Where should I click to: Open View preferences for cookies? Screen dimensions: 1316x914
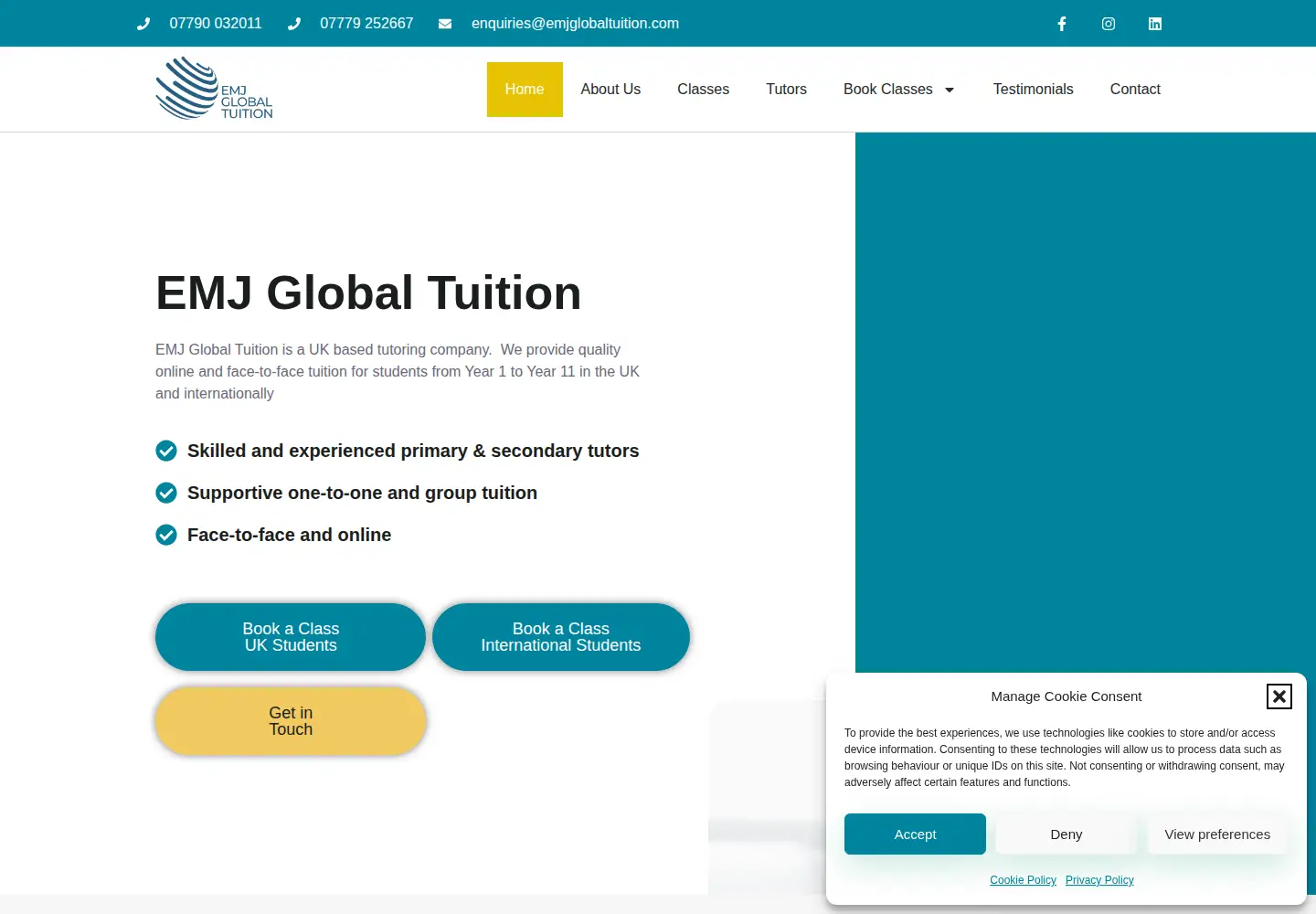pos(1217,834)
